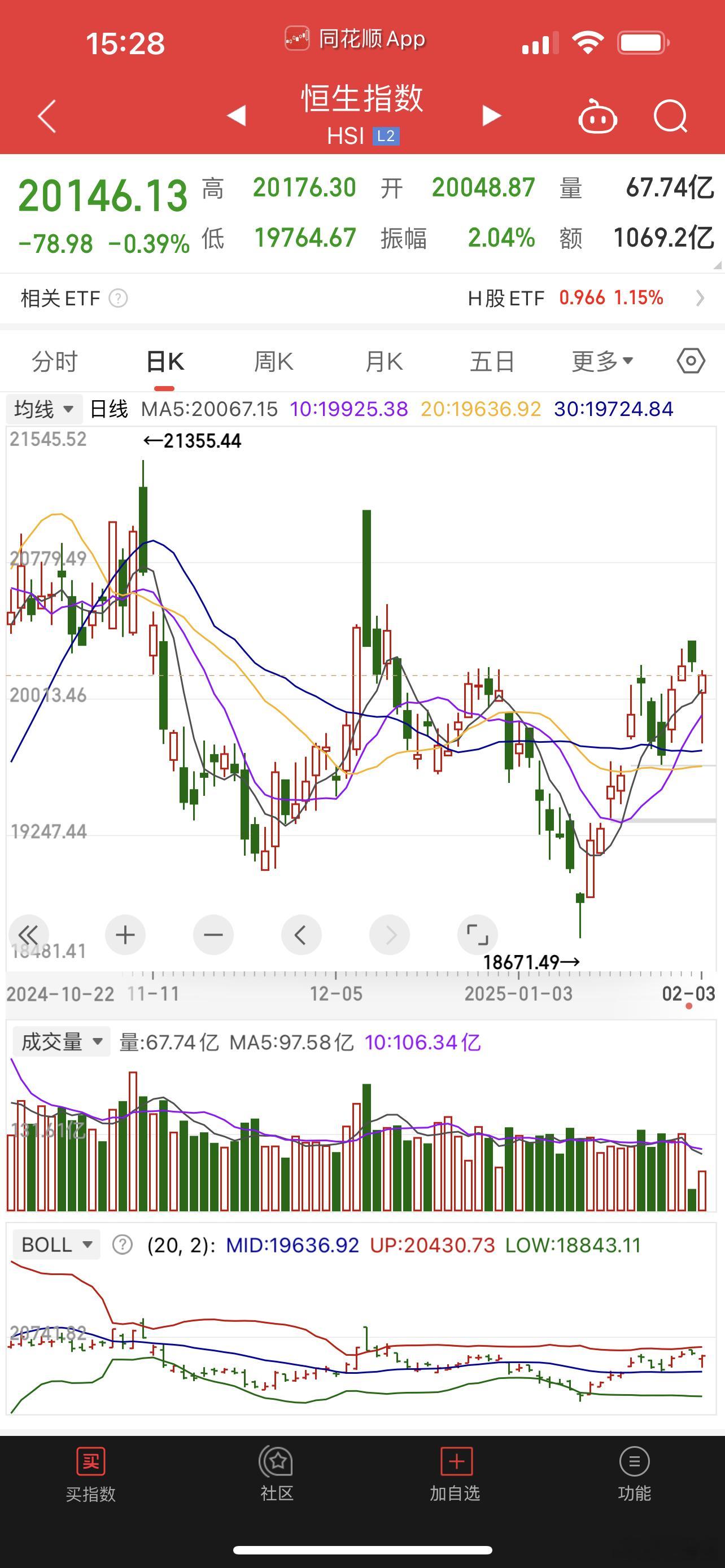
Task: Tap 相关ETF label
Action: point(60,298)
